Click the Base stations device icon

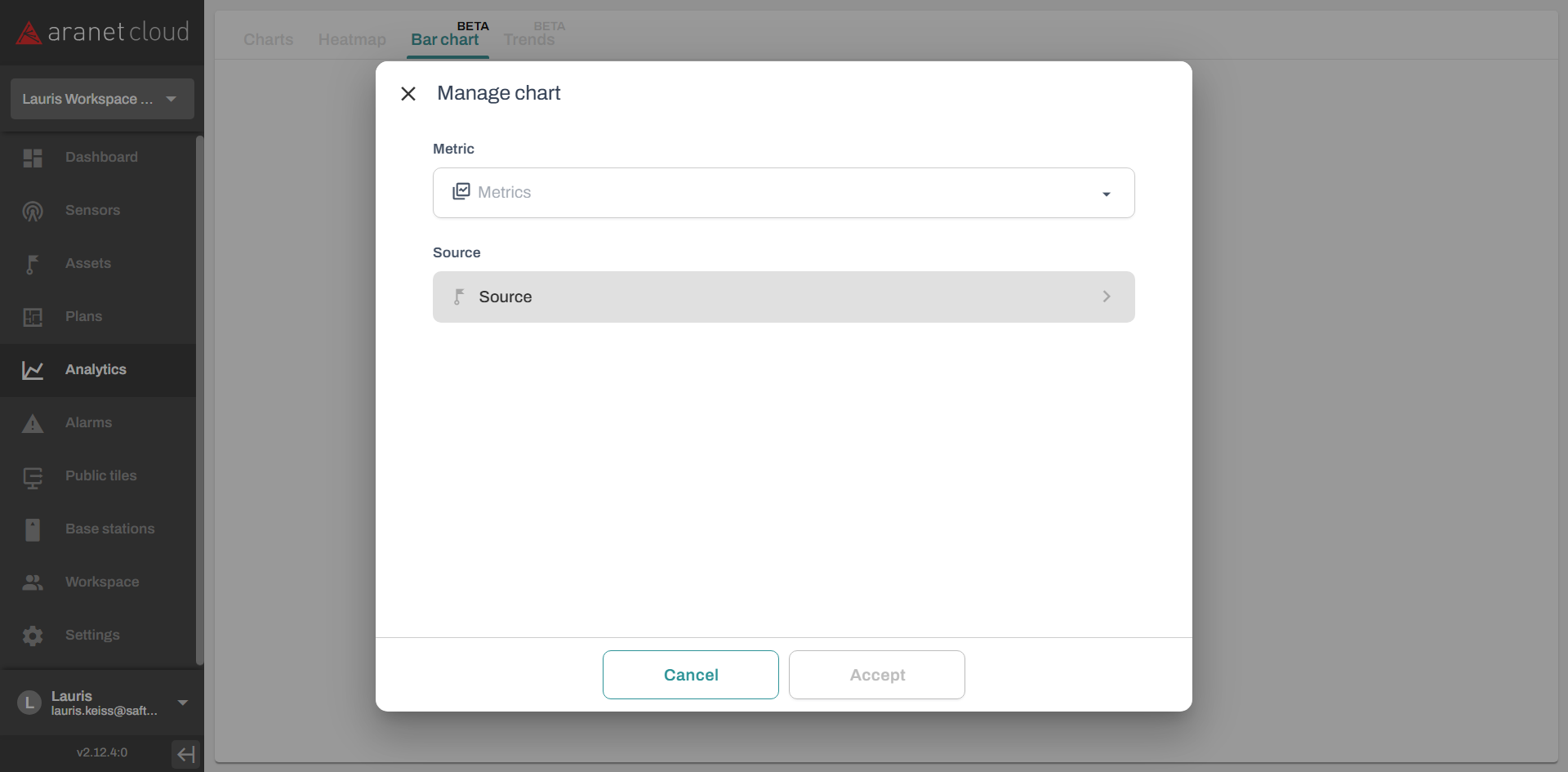33,529
